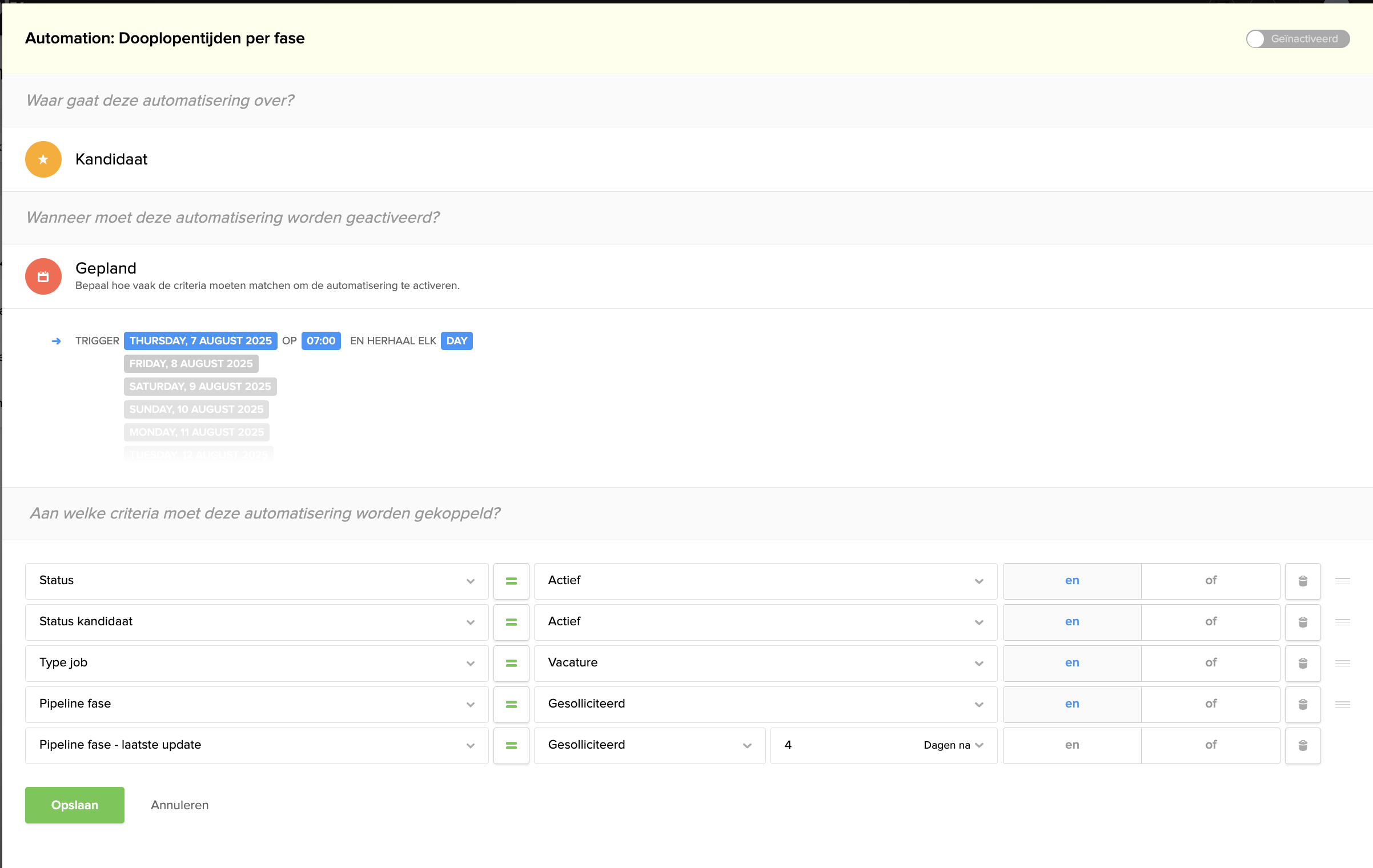Select 'of' in Type job row
The image size is (1373, 868).
[1211, 663]
